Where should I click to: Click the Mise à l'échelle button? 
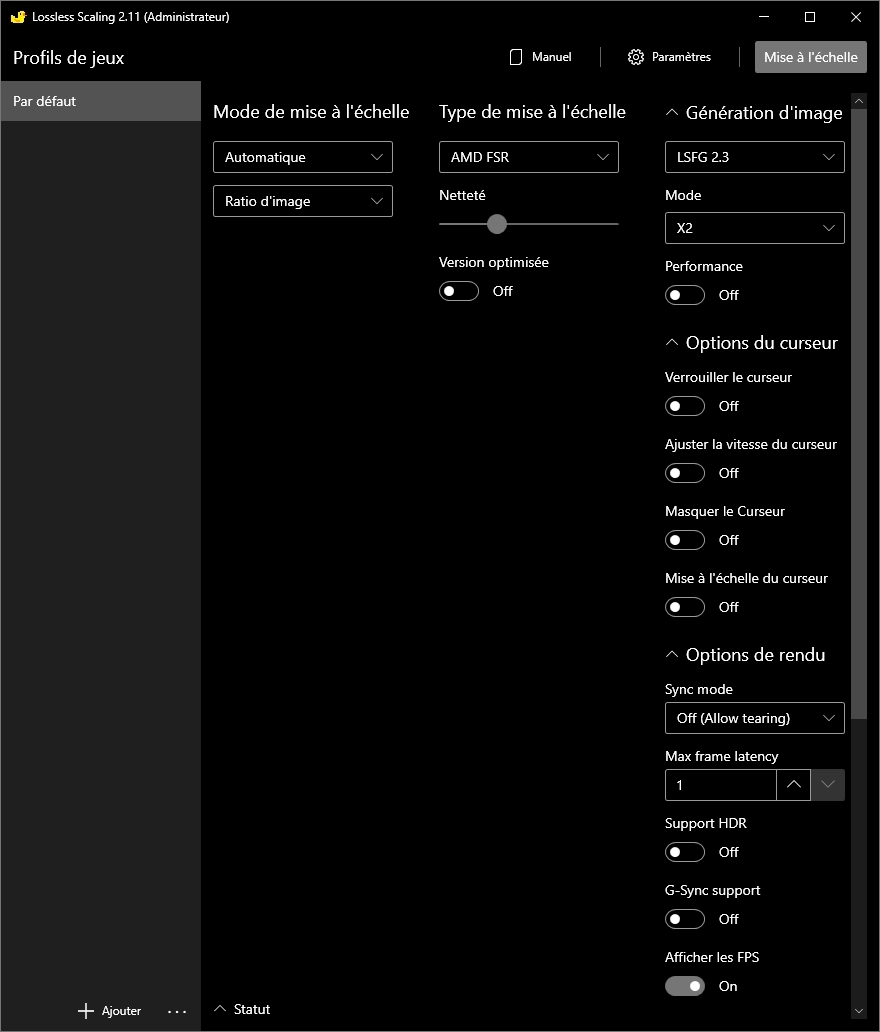tap(810, 57)
